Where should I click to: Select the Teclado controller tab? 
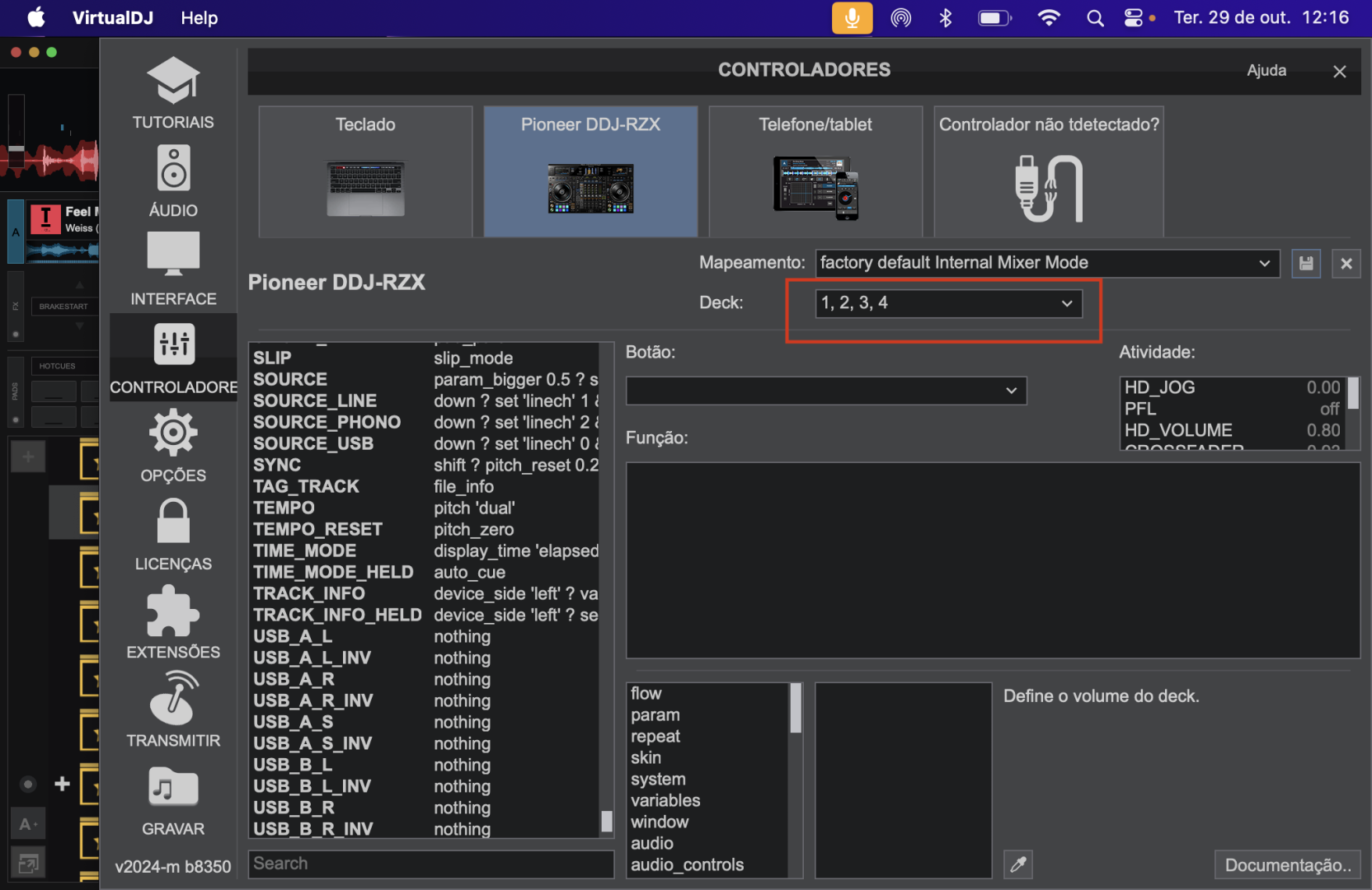click(365, 171)
